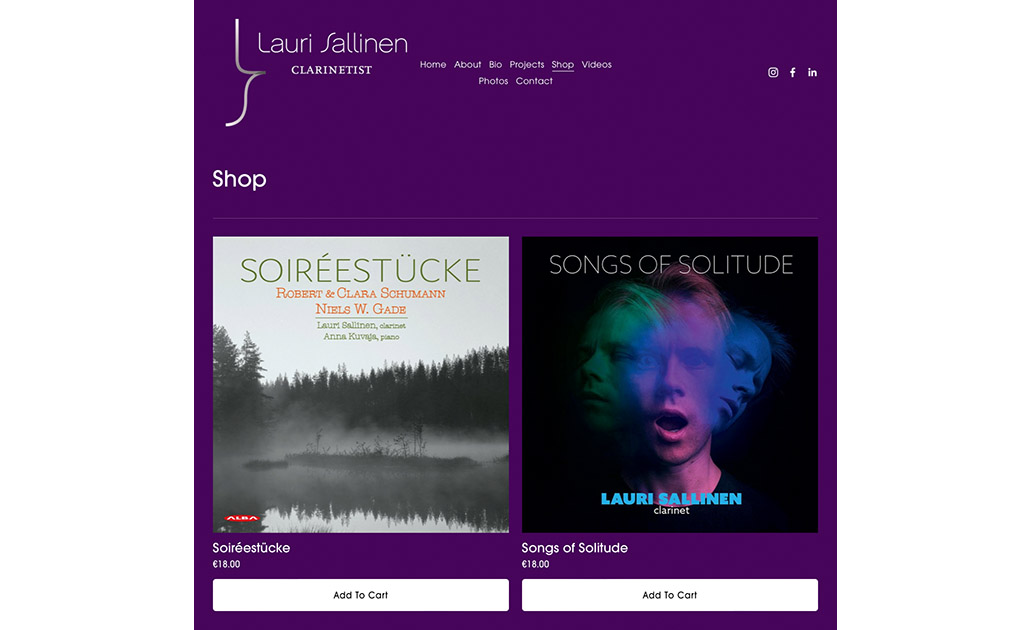Select the Shop menu item
This screenshot has height=630, width=1032.
point(563,65)
